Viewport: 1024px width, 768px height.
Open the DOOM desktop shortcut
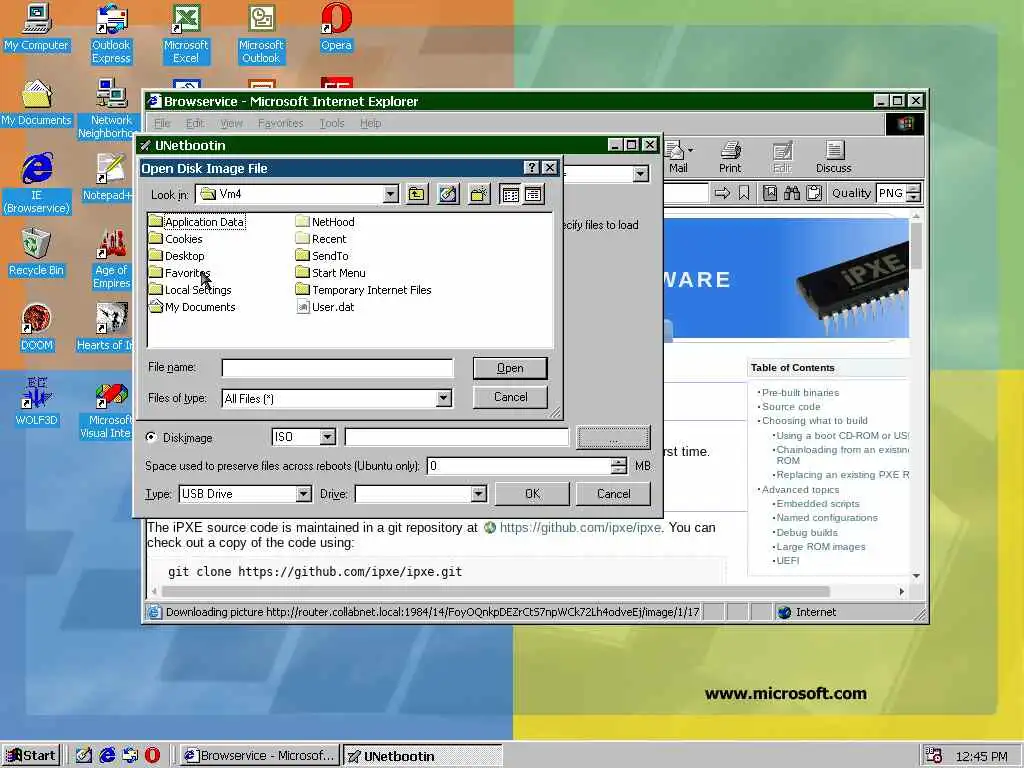37,328
